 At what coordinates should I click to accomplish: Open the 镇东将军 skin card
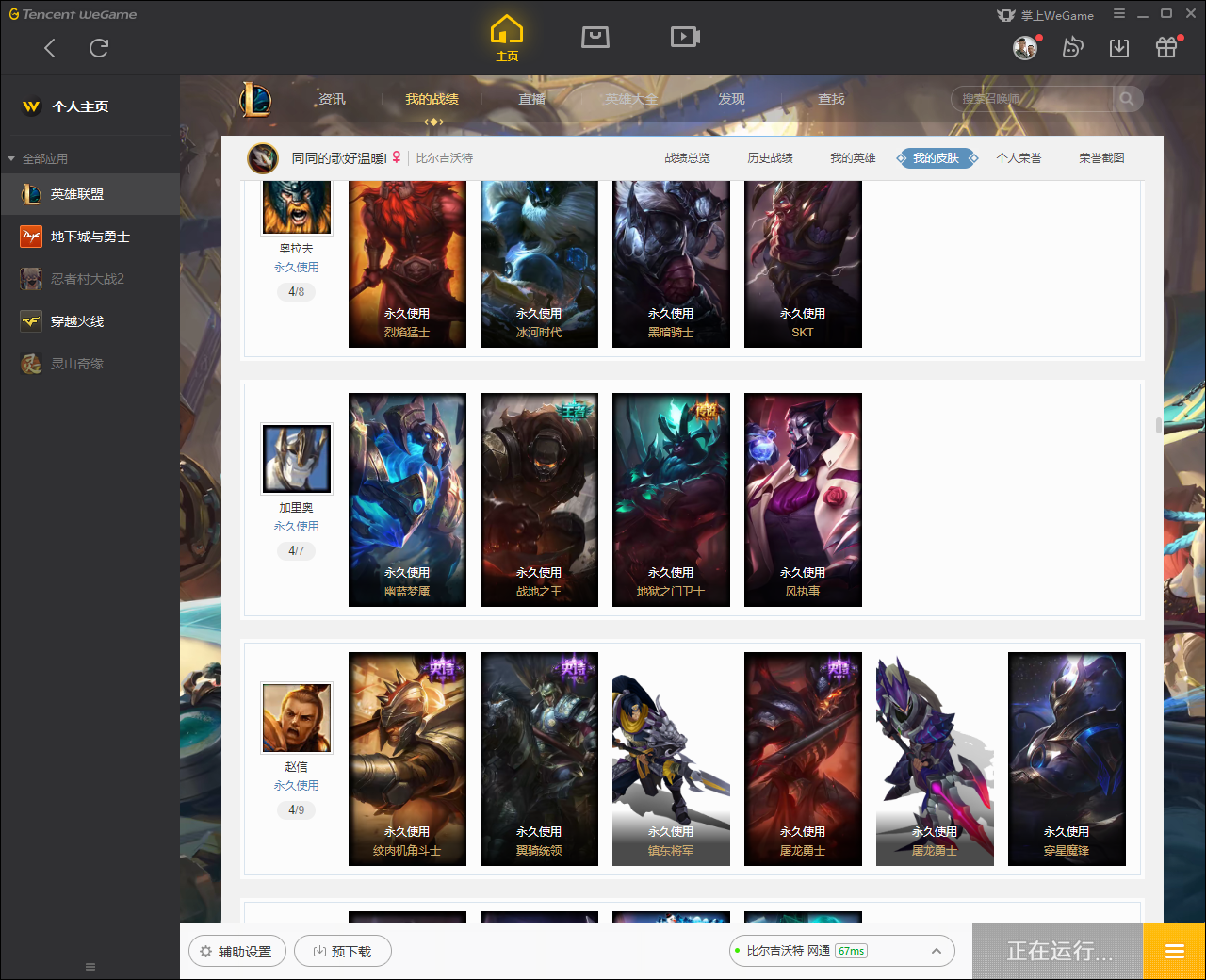(671, 759)
